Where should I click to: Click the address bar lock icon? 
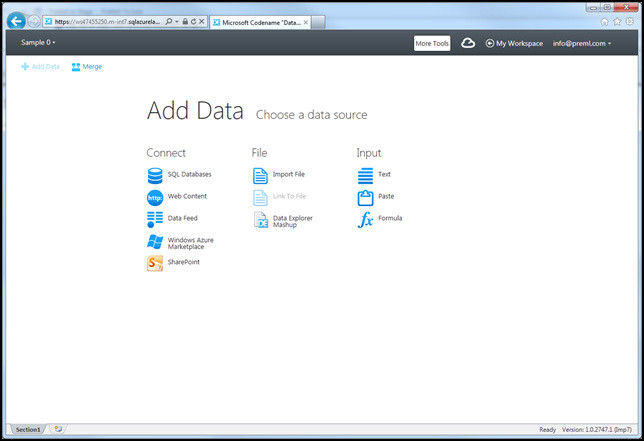(185, 21)
